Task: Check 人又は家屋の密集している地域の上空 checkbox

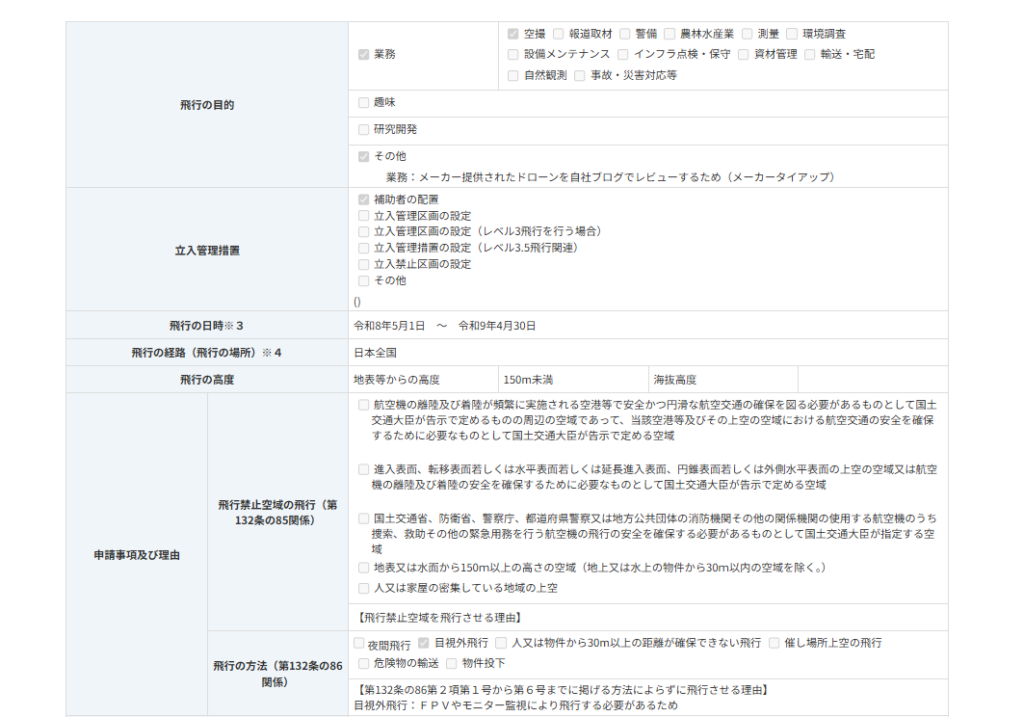Action: (x=364, y=588)
